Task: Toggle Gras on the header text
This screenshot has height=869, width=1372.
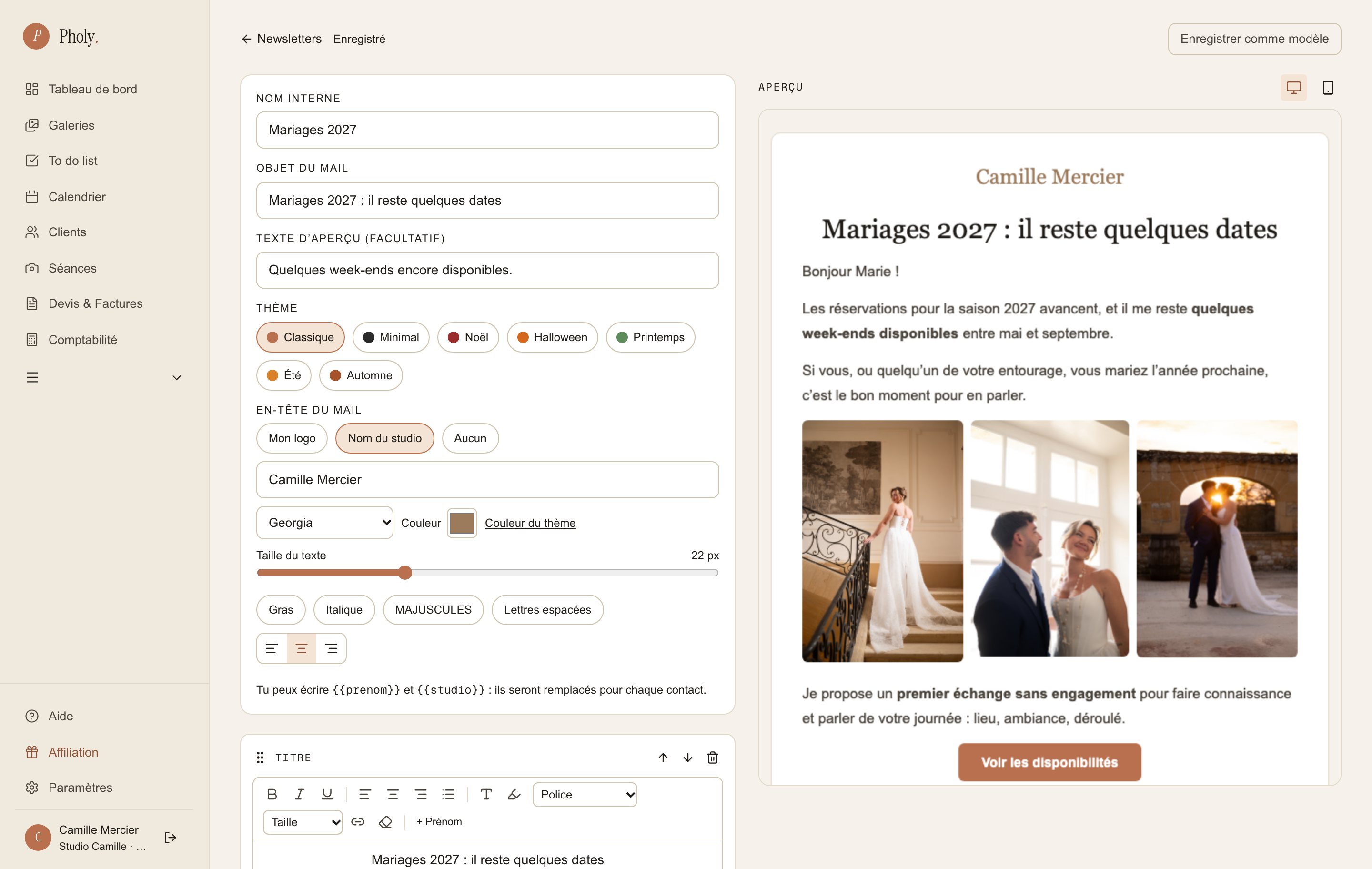Action: point(281,610)
